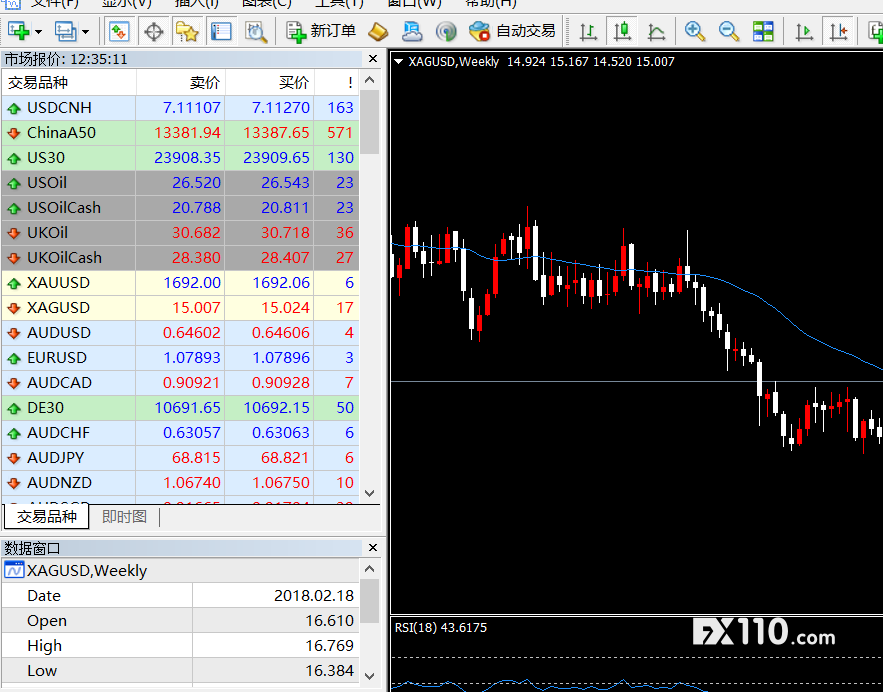This screenshot has width=883, height=692.
Task: Select the USDCNH symbol row
Action: 180,108
